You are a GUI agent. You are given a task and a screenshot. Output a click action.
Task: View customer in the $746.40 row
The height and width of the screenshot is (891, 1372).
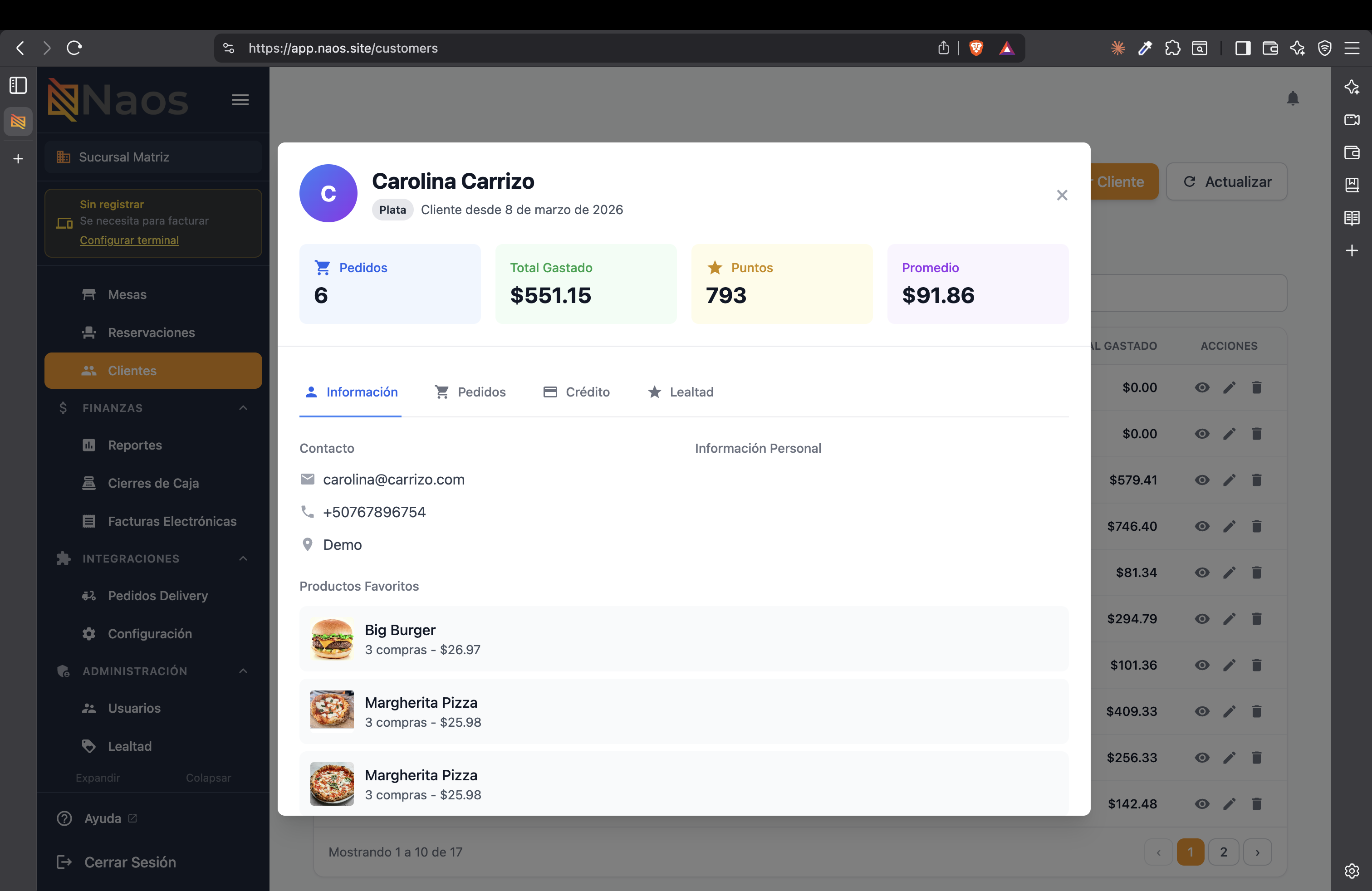1202,526
